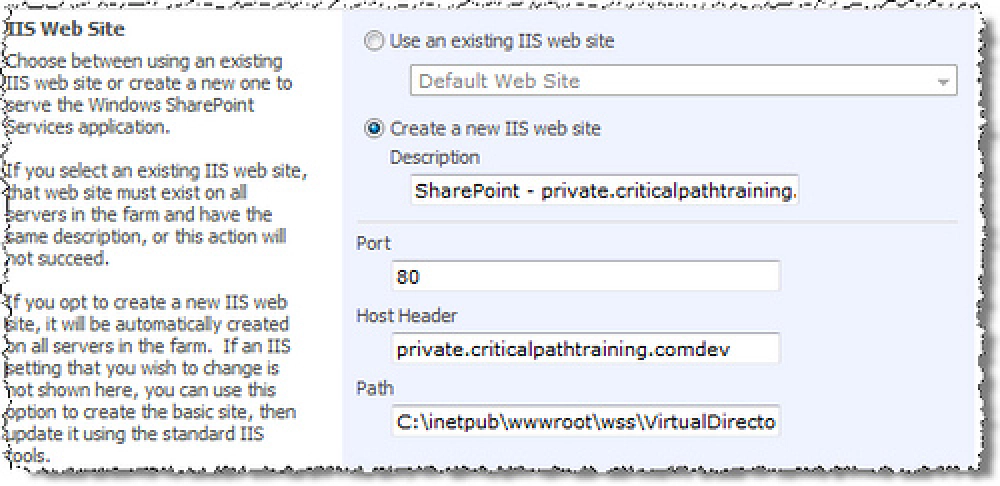Click the paragraph starting 'Choose between using an existing'

149,94
